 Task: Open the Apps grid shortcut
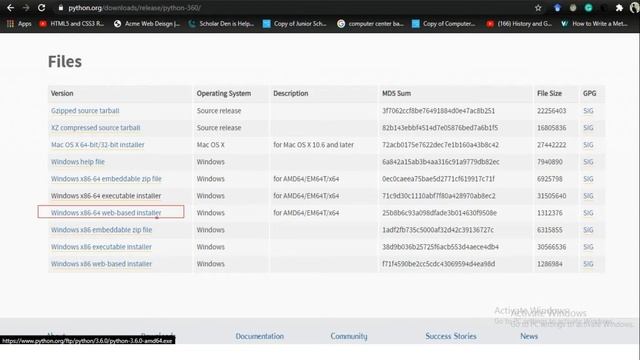(19, 24)
